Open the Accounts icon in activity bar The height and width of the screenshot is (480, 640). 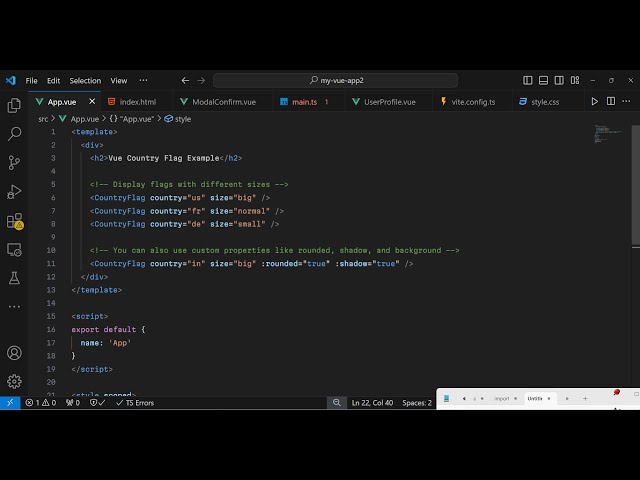click(x=14, y=353)
